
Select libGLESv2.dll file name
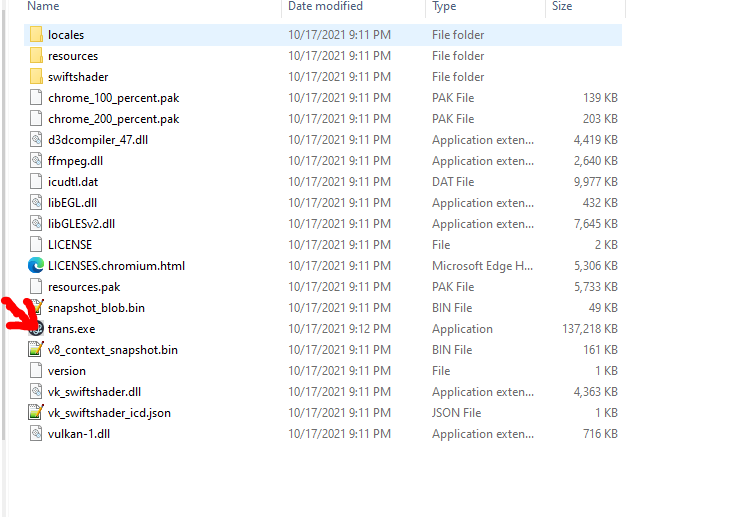coord(81,224)
